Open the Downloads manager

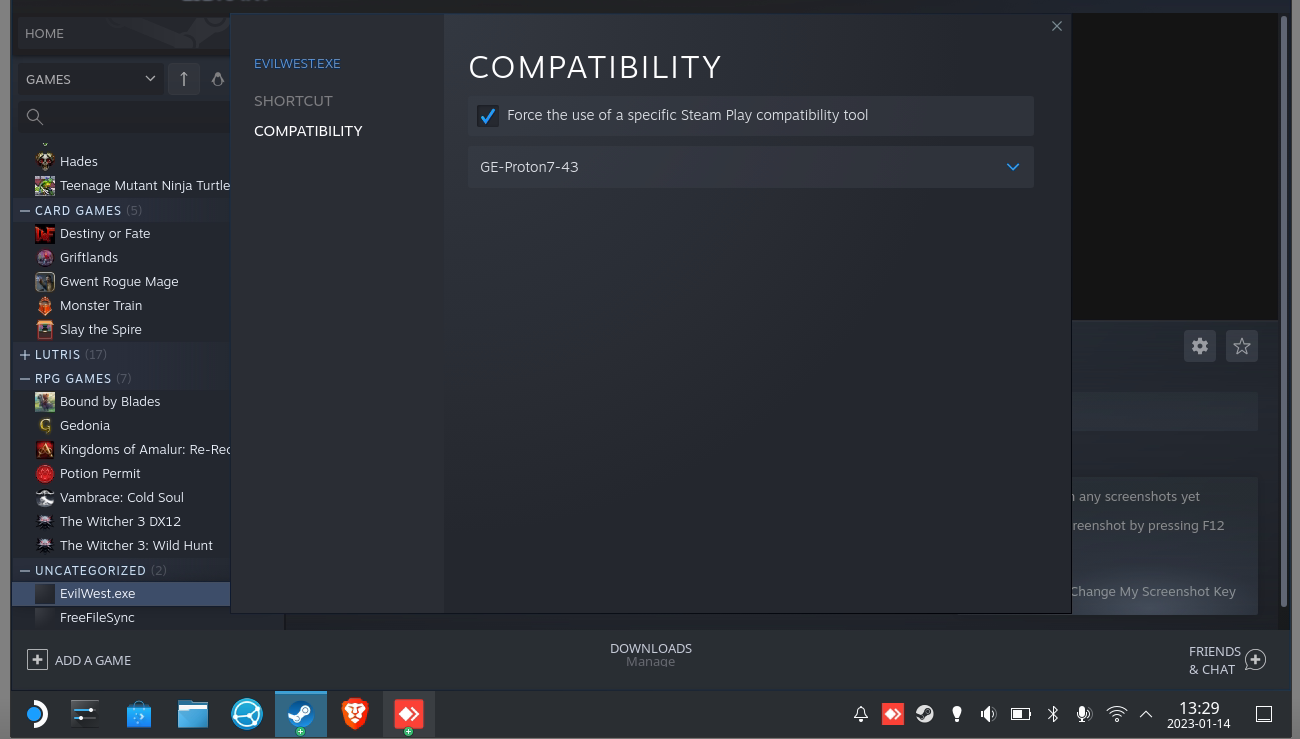(651, 655)
